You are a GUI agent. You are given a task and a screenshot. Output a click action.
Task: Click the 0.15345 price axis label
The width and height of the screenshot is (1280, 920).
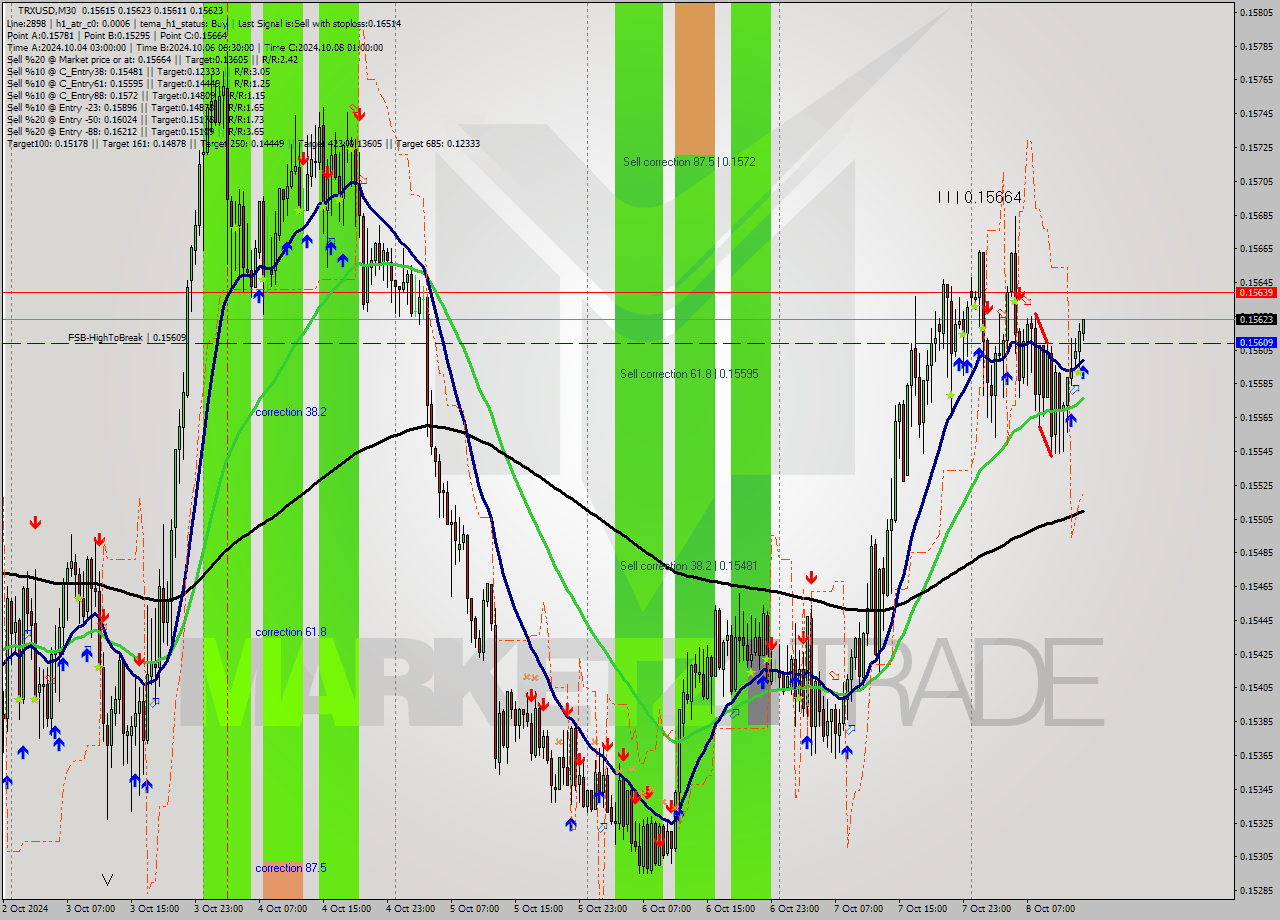tap(1256, 789)
